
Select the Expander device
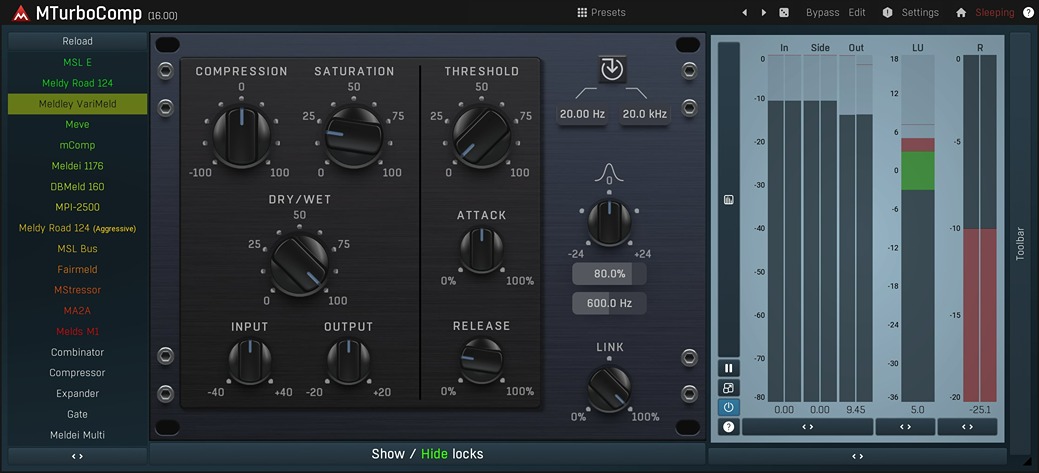tap(78, 394)
